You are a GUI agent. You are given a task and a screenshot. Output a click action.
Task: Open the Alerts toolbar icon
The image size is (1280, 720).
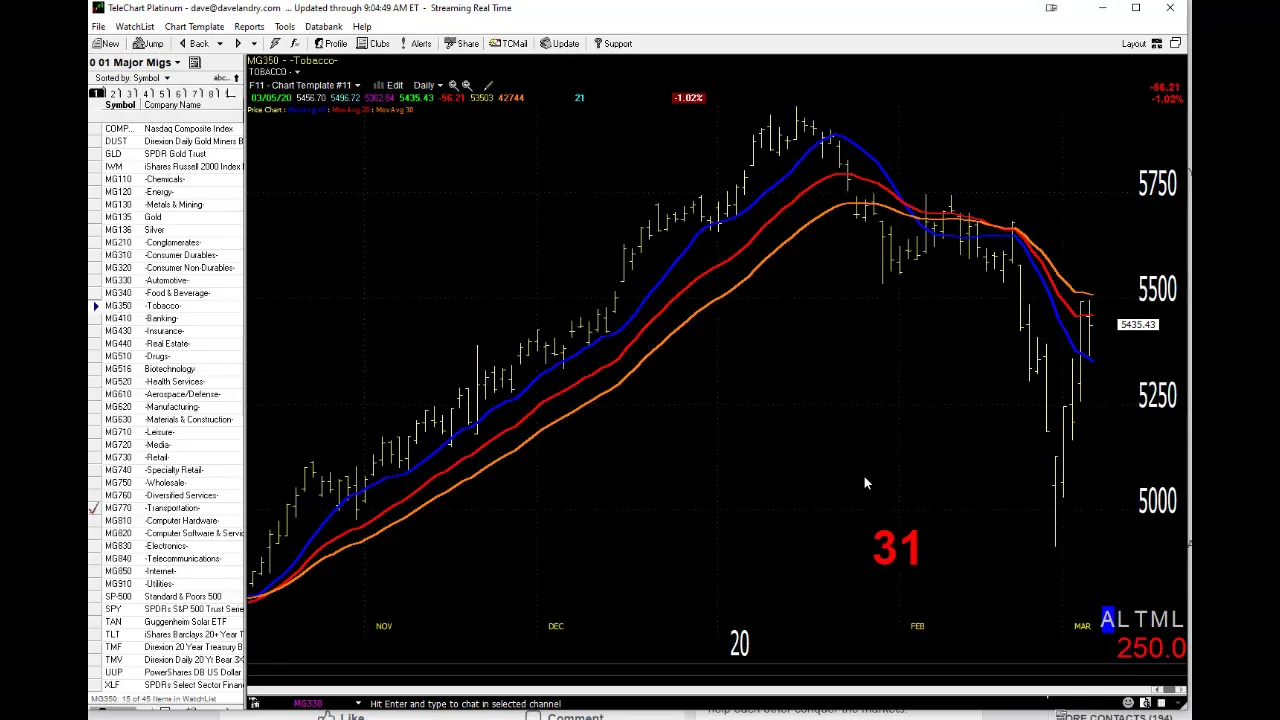(414, 44)
